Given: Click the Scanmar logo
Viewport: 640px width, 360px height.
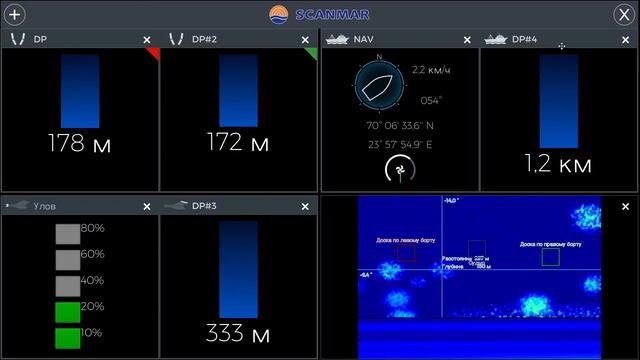Looking at the screenshot, I should pyautogui.click(x=319, y=15).
